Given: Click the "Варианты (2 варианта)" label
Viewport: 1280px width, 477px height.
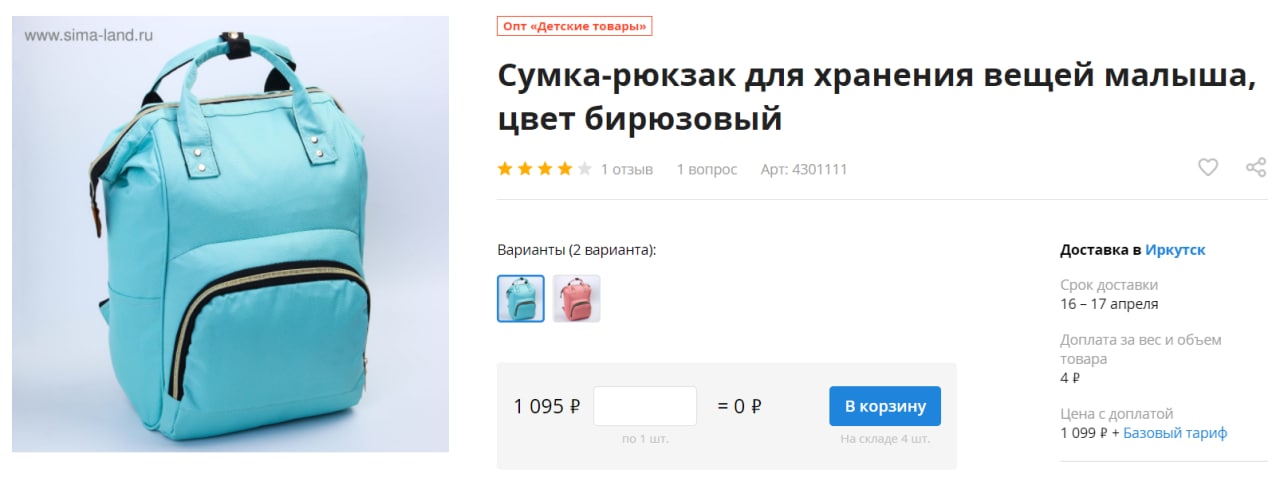Looking at the screenshot, I should click(577, 250).
